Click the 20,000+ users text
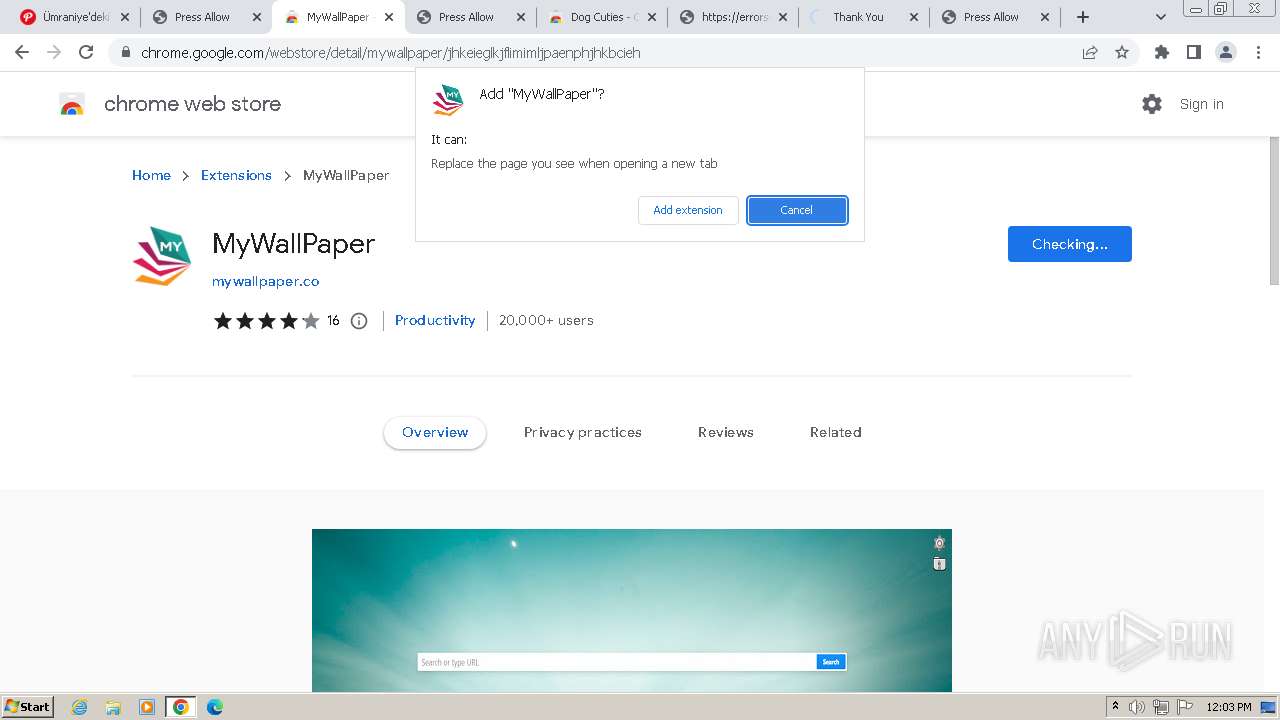 pos(546,320)
